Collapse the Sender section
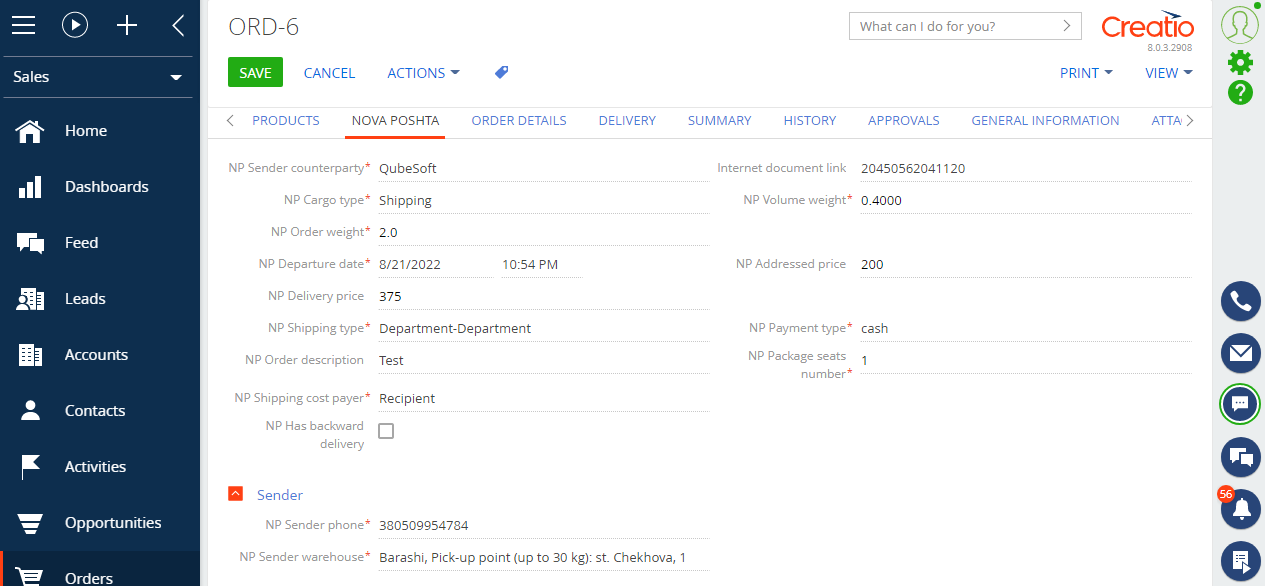 point(235,493)
